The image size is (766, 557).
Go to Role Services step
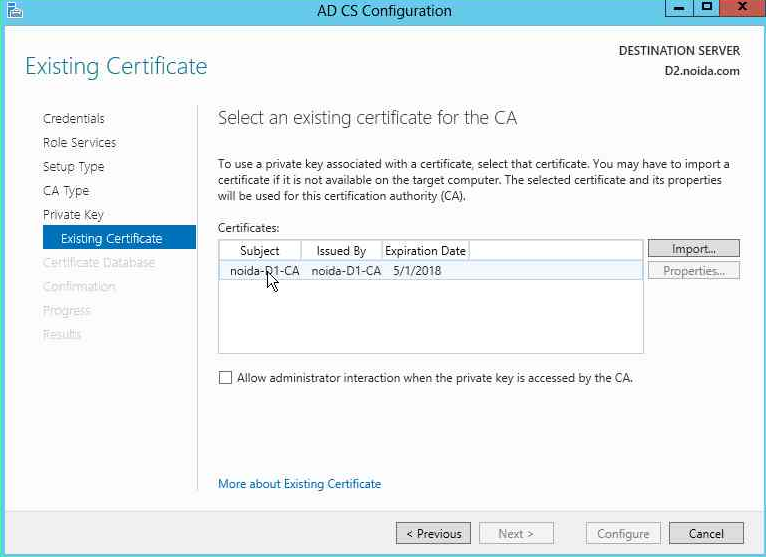pyautogui.click(x=80, y=142)
